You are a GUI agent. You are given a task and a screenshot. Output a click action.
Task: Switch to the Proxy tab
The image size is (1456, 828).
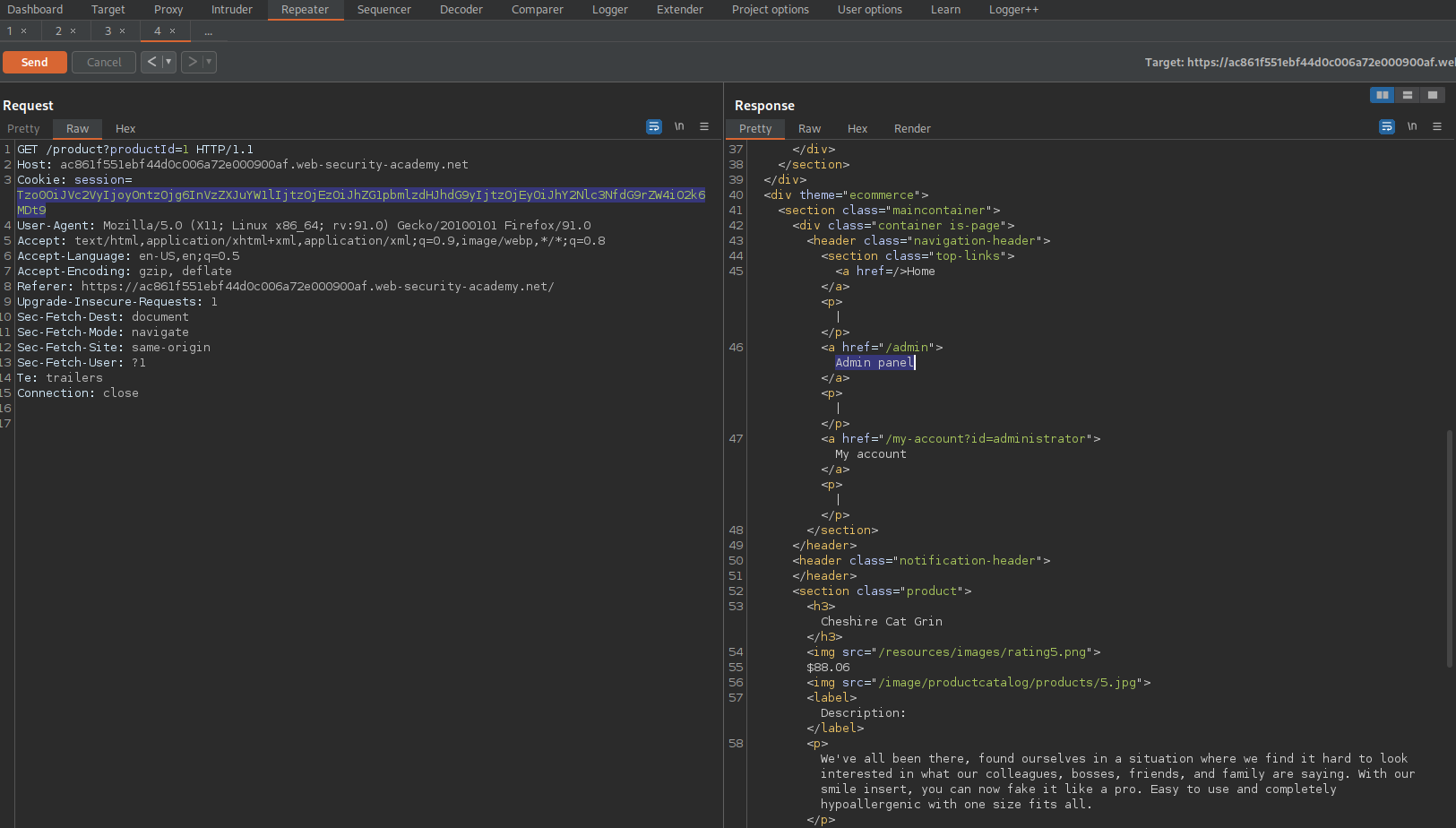tap(168, 10)
